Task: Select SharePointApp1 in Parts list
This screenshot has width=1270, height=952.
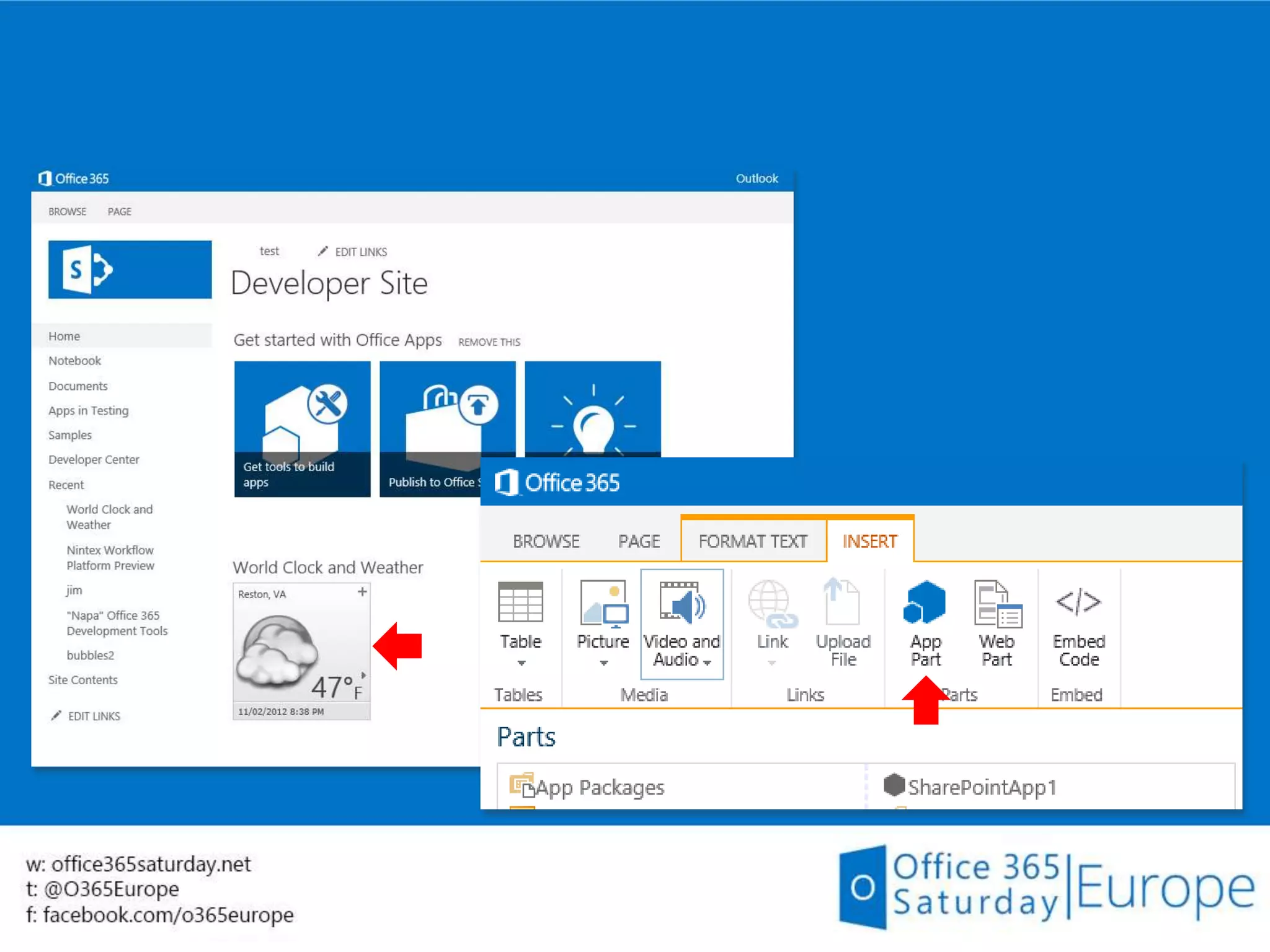Action: tap(981, 787)
